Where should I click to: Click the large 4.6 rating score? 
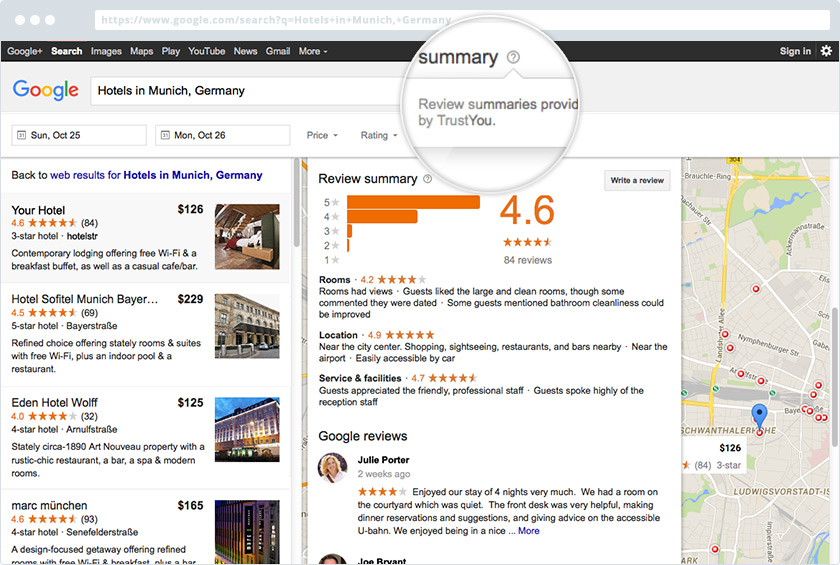coord(527,210)
